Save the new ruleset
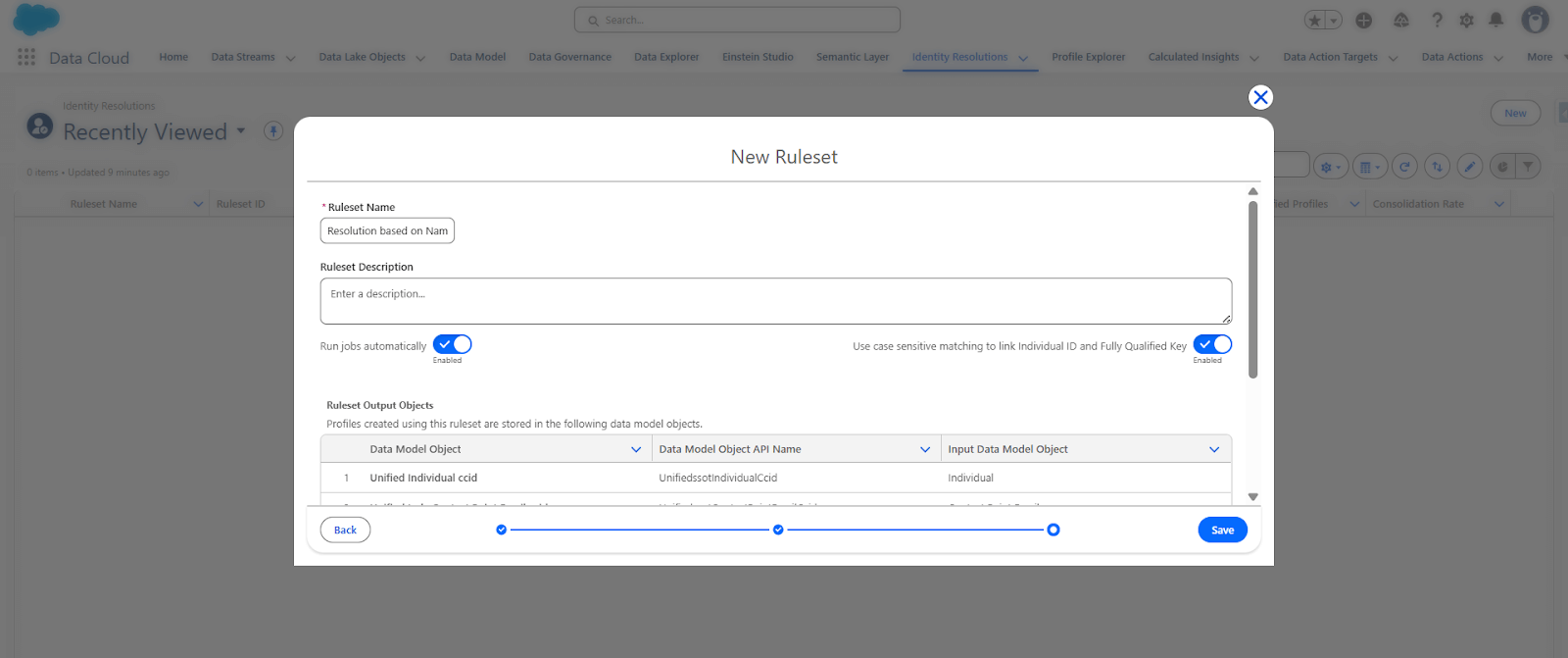Screen dimensions: 1568x658 [1222, 530]
